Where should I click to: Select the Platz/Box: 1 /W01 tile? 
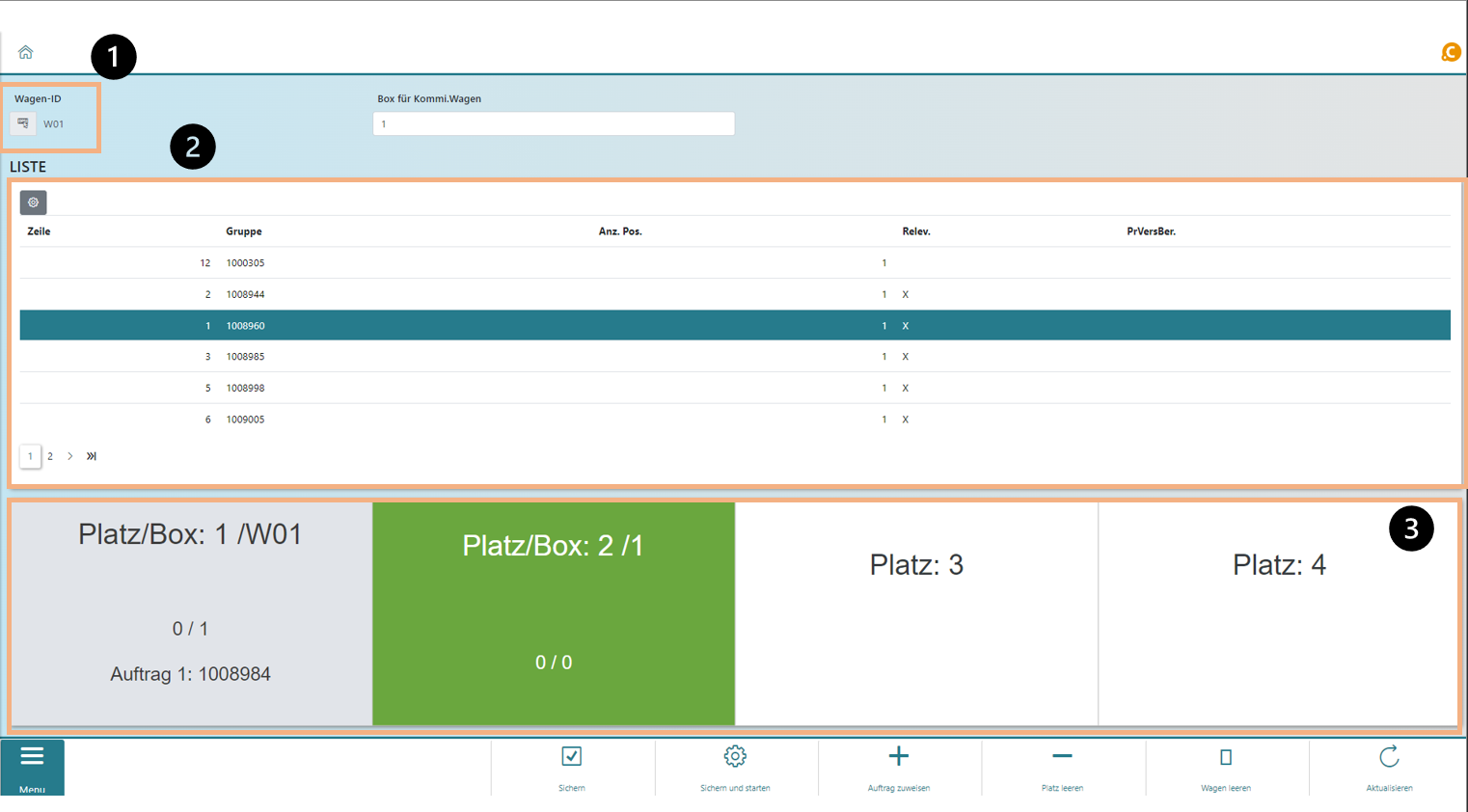point(191,613)
